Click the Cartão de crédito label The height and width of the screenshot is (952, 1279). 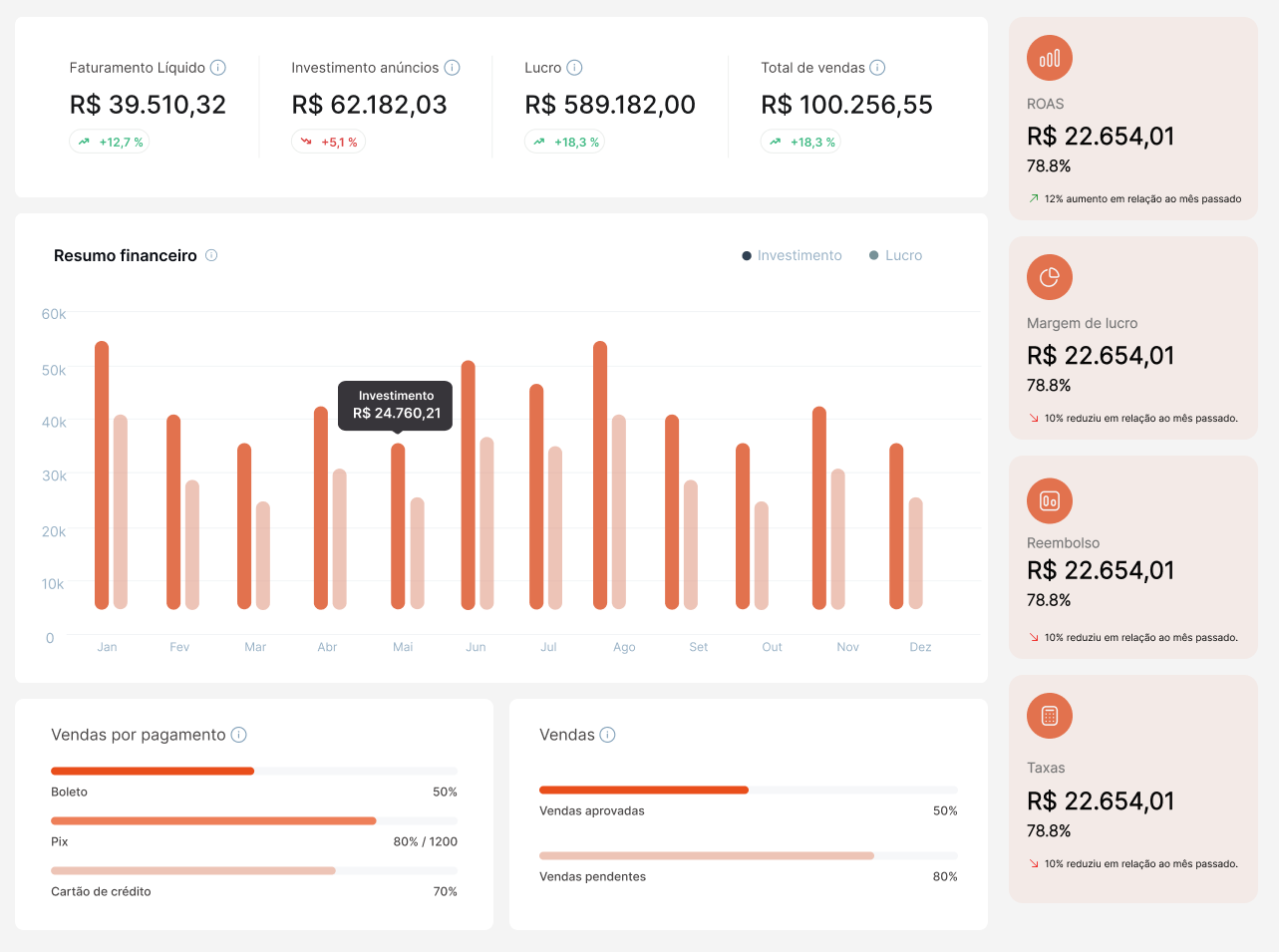(x=101, y=891)
